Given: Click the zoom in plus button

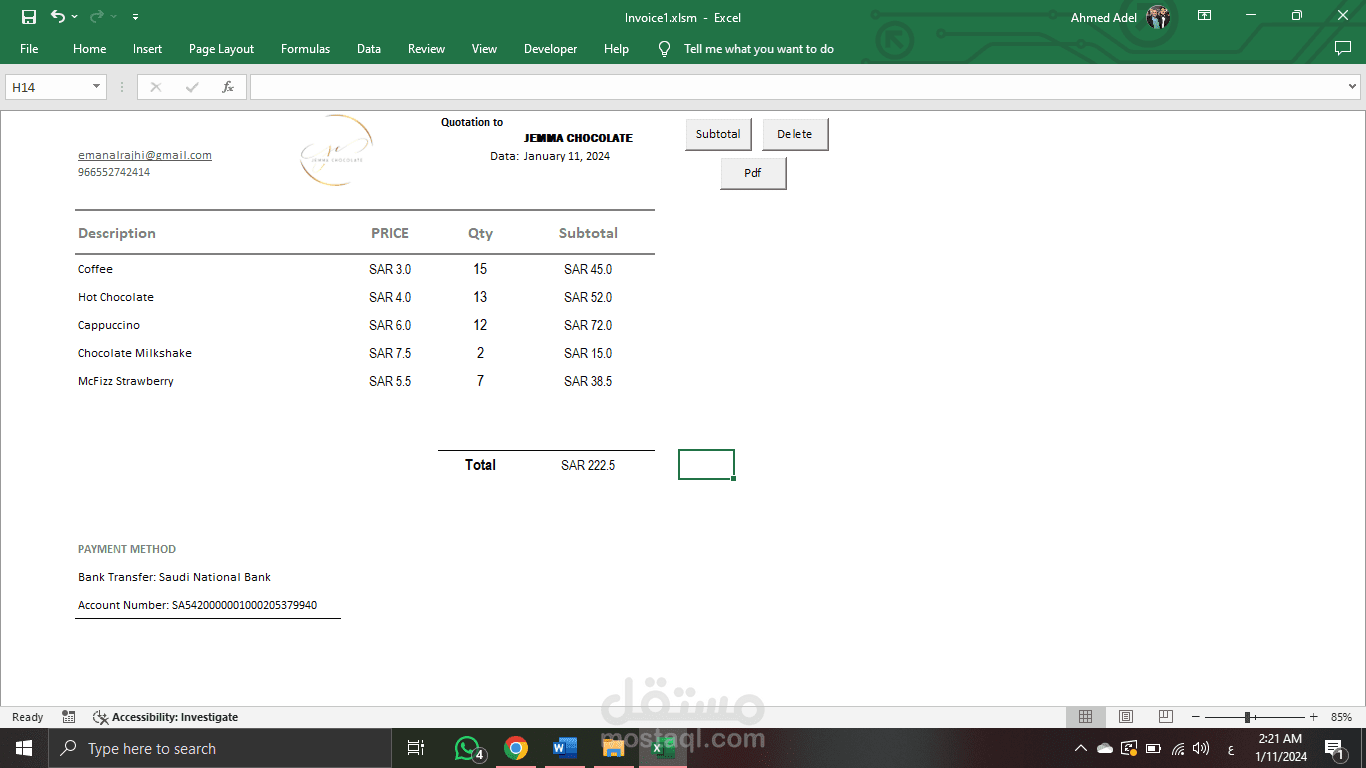Looking at the screenshot, I should (1313, 717).
